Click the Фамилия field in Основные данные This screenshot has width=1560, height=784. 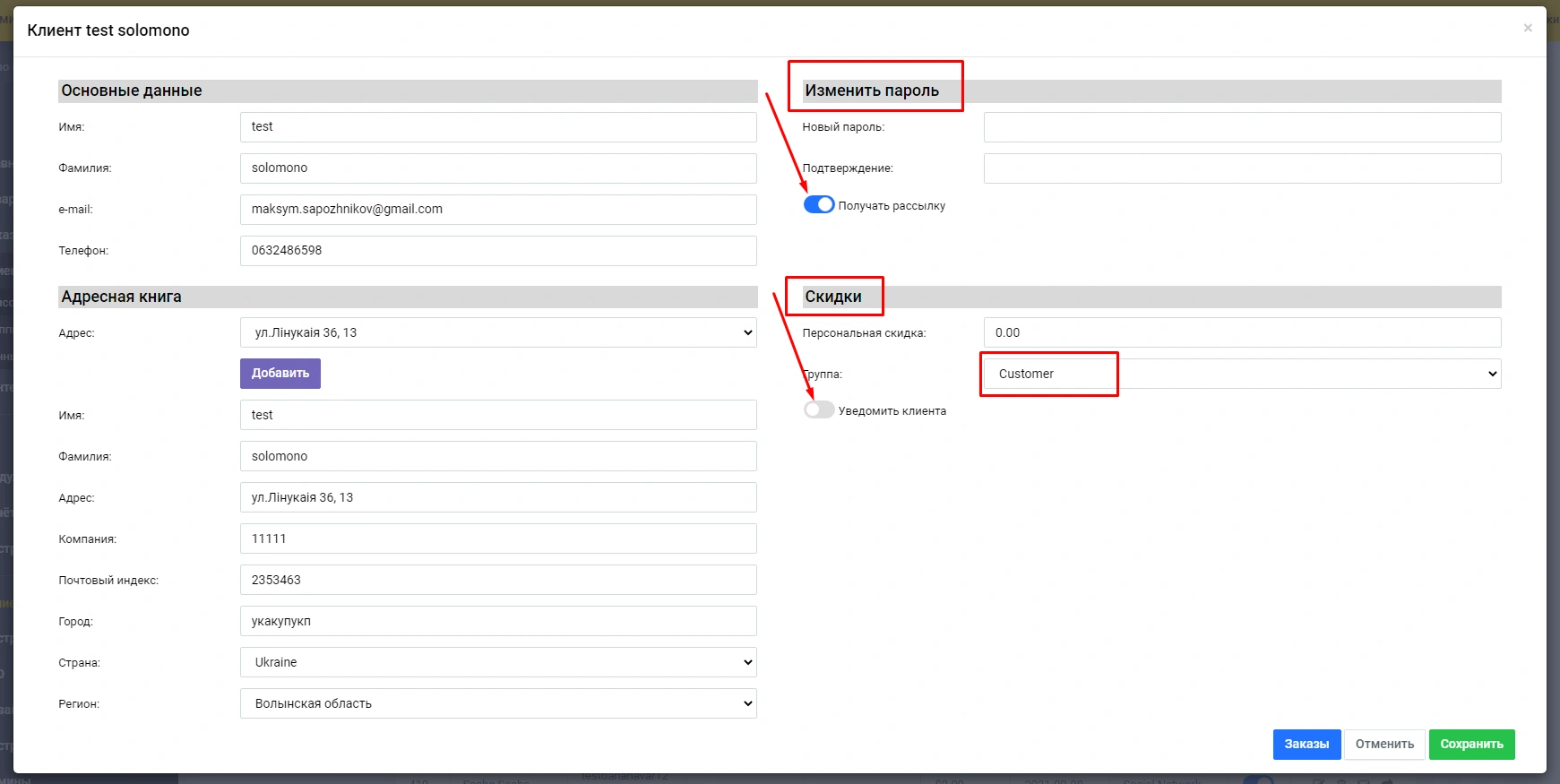[x=498, y=168]
